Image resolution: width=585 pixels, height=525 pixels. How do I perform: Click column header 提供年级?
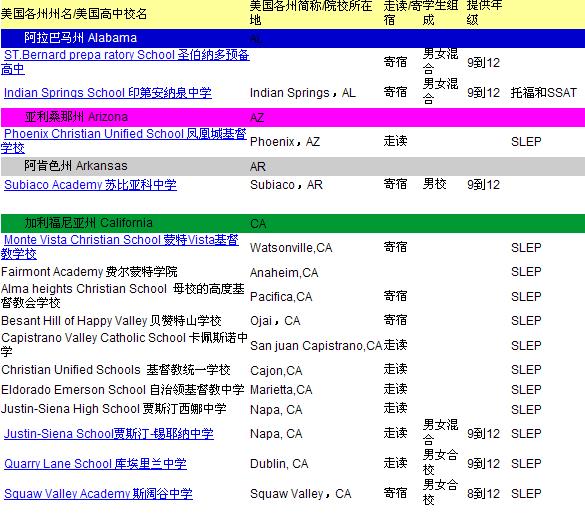[x=484, y=13]
